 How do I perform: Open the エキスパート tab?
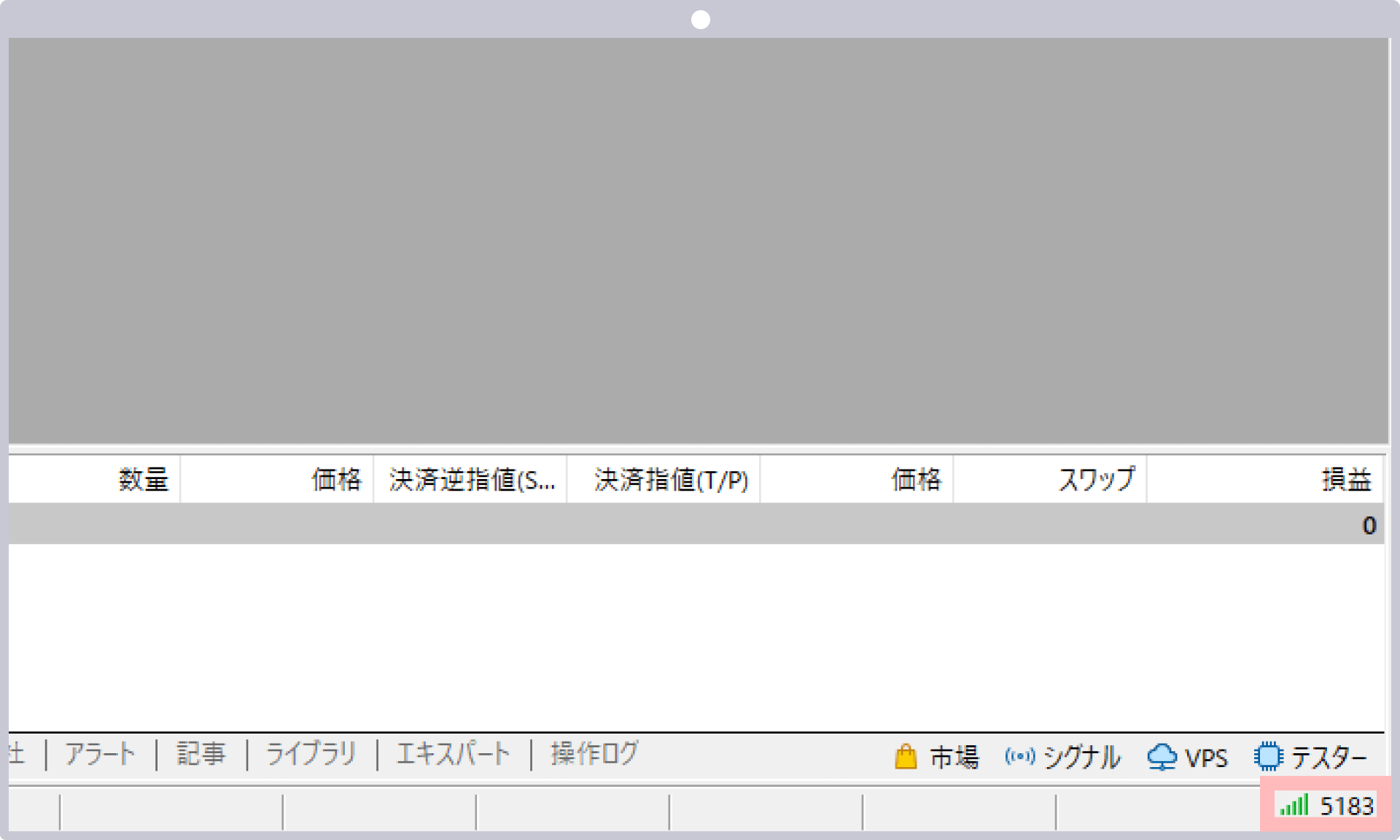[x=454, y=755]
